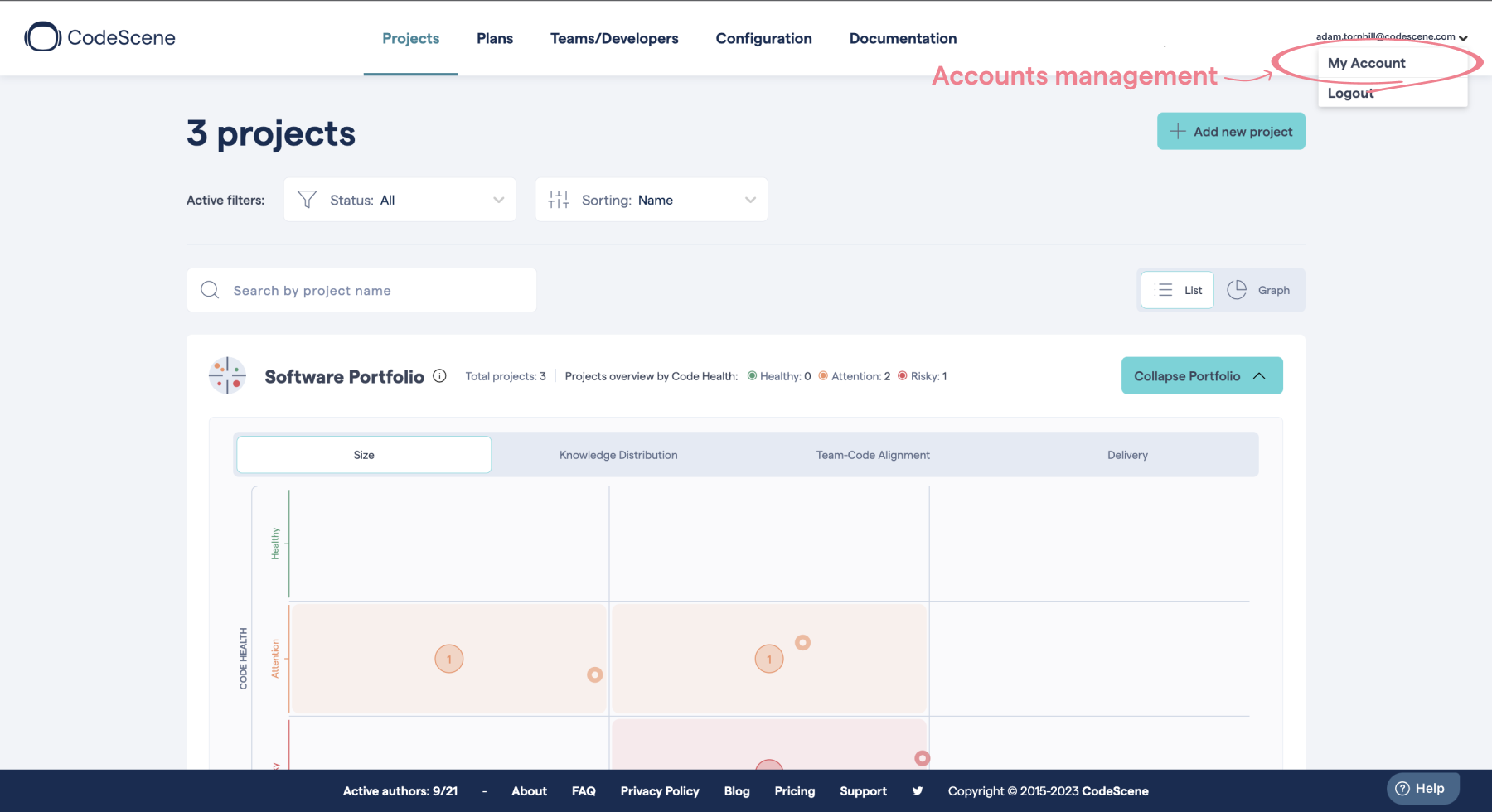Image resolution: width=1492 pixels, height=812 pixels.
Task: Click the bubble in the Attention quadrant
Action: click(448, 658)
